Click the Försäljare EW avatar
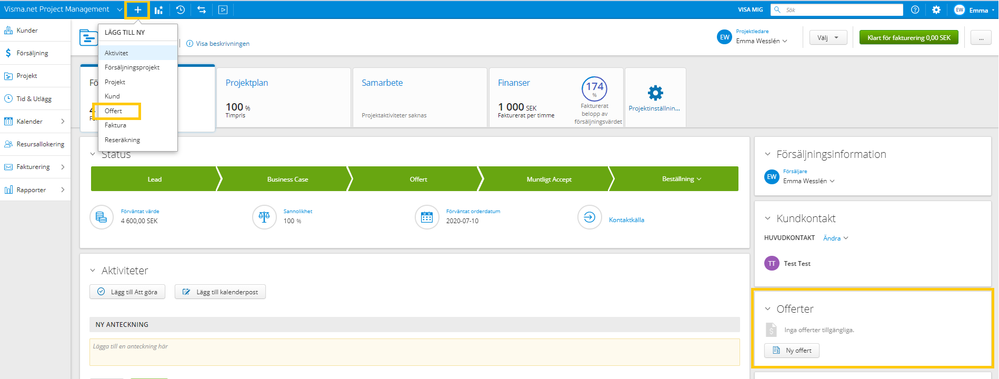 [x=772, y=177]
